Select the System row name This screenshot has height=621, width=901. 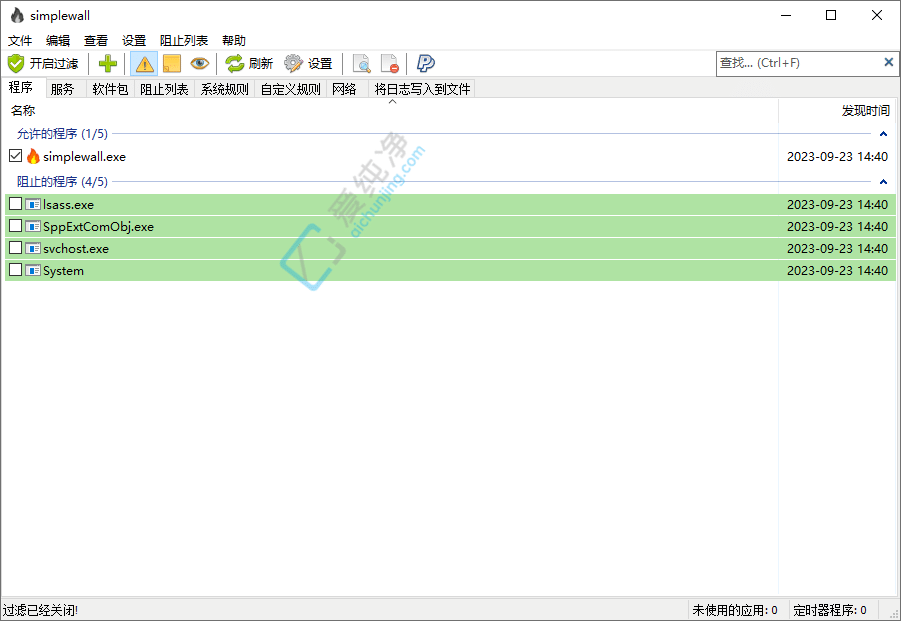pos(63,271)
